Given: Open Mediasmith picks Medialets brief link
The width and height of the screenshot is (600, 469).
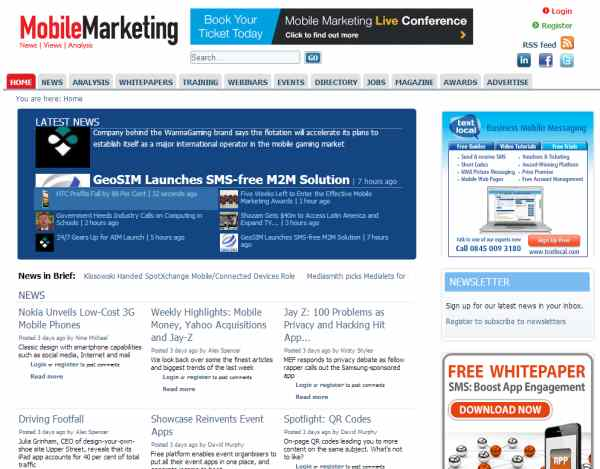Looking at the screenshot, I should pyautogui.click(x=355, y=276).
